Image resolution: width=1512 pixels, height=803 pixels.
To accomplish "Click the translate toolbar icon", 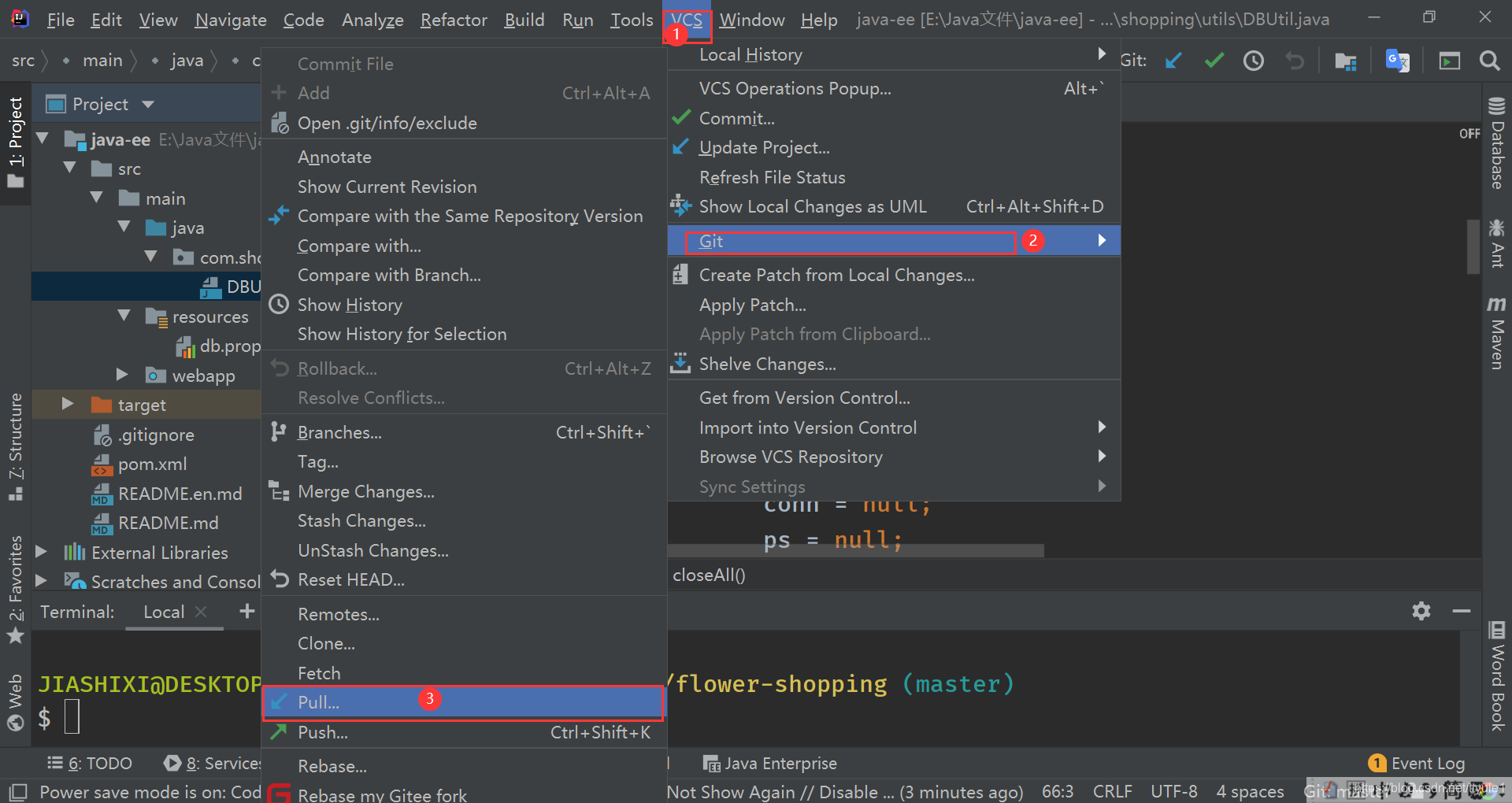I will [x=1398, y=61].
